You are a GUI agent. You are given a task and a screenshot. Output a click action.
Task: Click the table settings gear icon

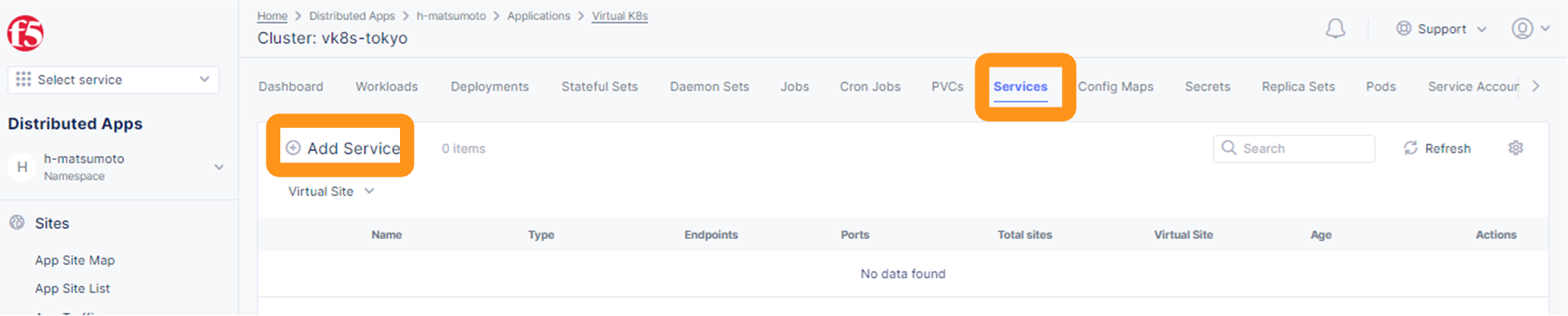tap(1516, 148)
